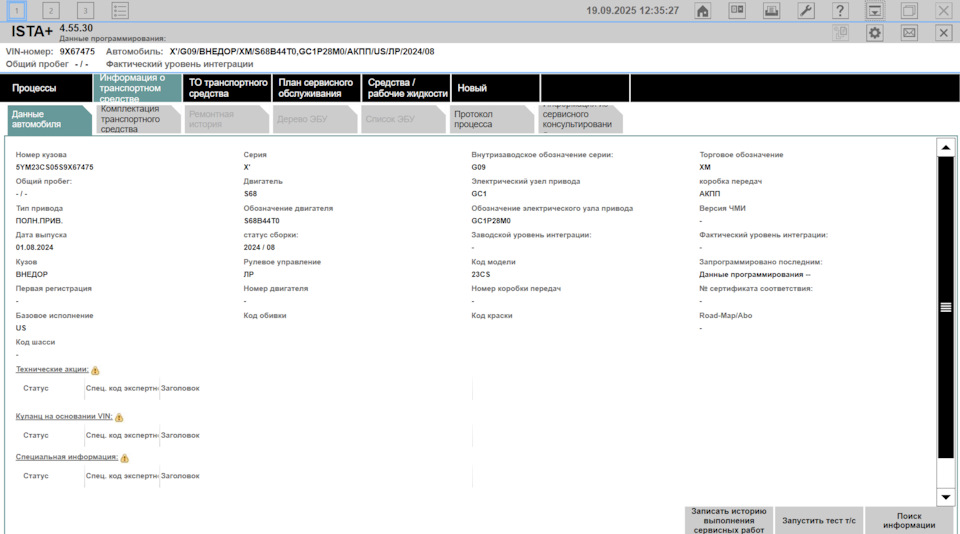
Task: Open help with the question mark icon
Action: point(840,10)
